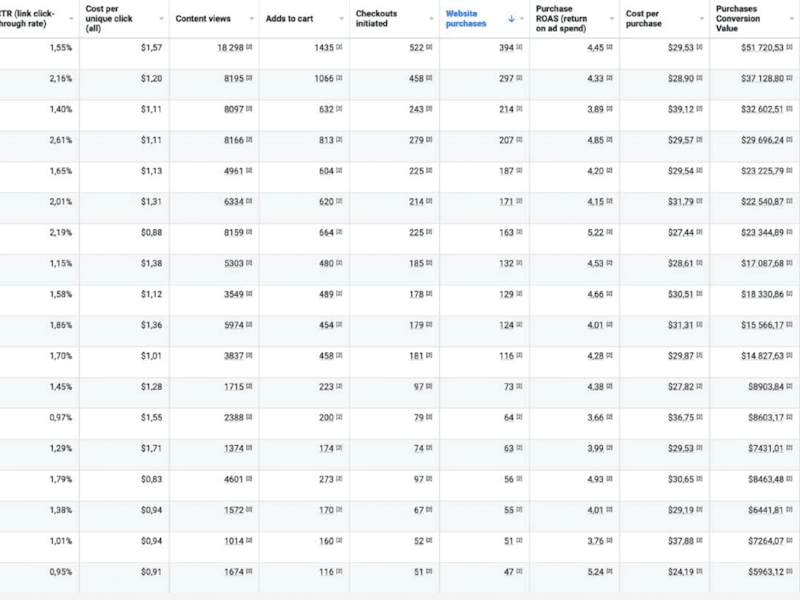The image size is (800, 600).
Task: Expand the Purchase ROAS column dropdown arrow
Action: [x=612, y=19]
